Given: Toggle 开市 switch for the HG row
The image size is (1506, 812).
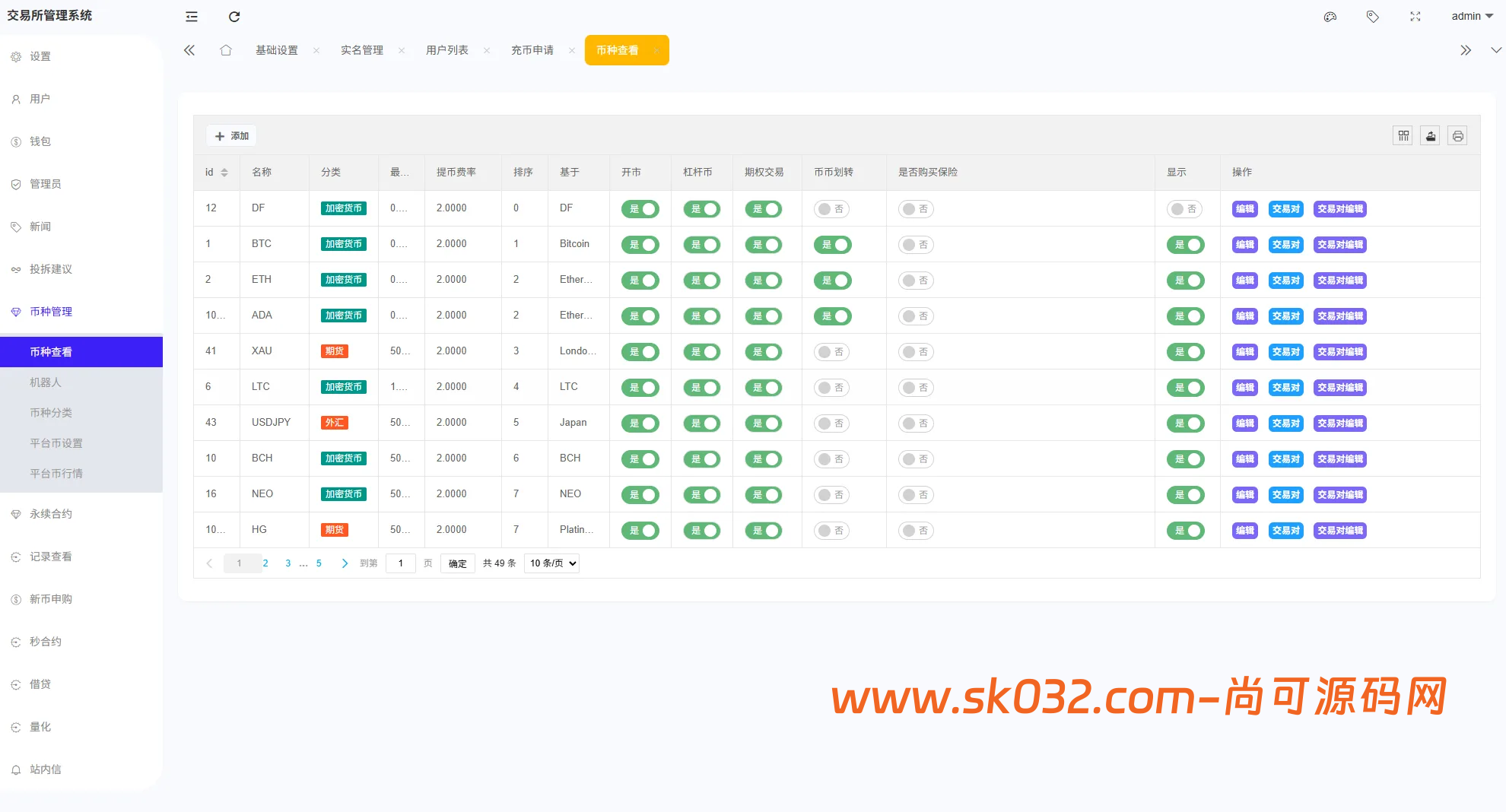Looking at the screenshot, I should [640, 531].
